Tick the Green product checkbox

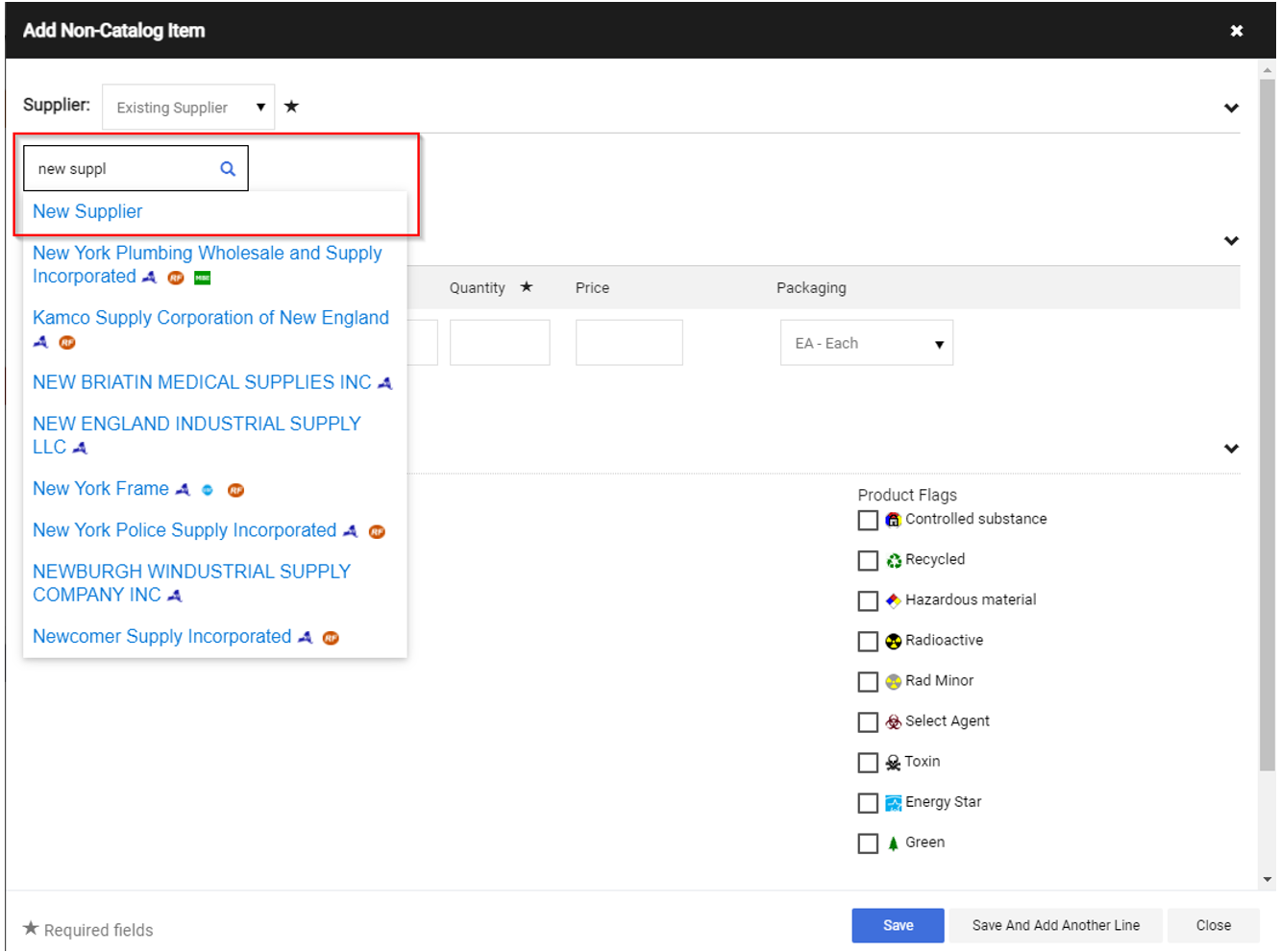(868, 843)
